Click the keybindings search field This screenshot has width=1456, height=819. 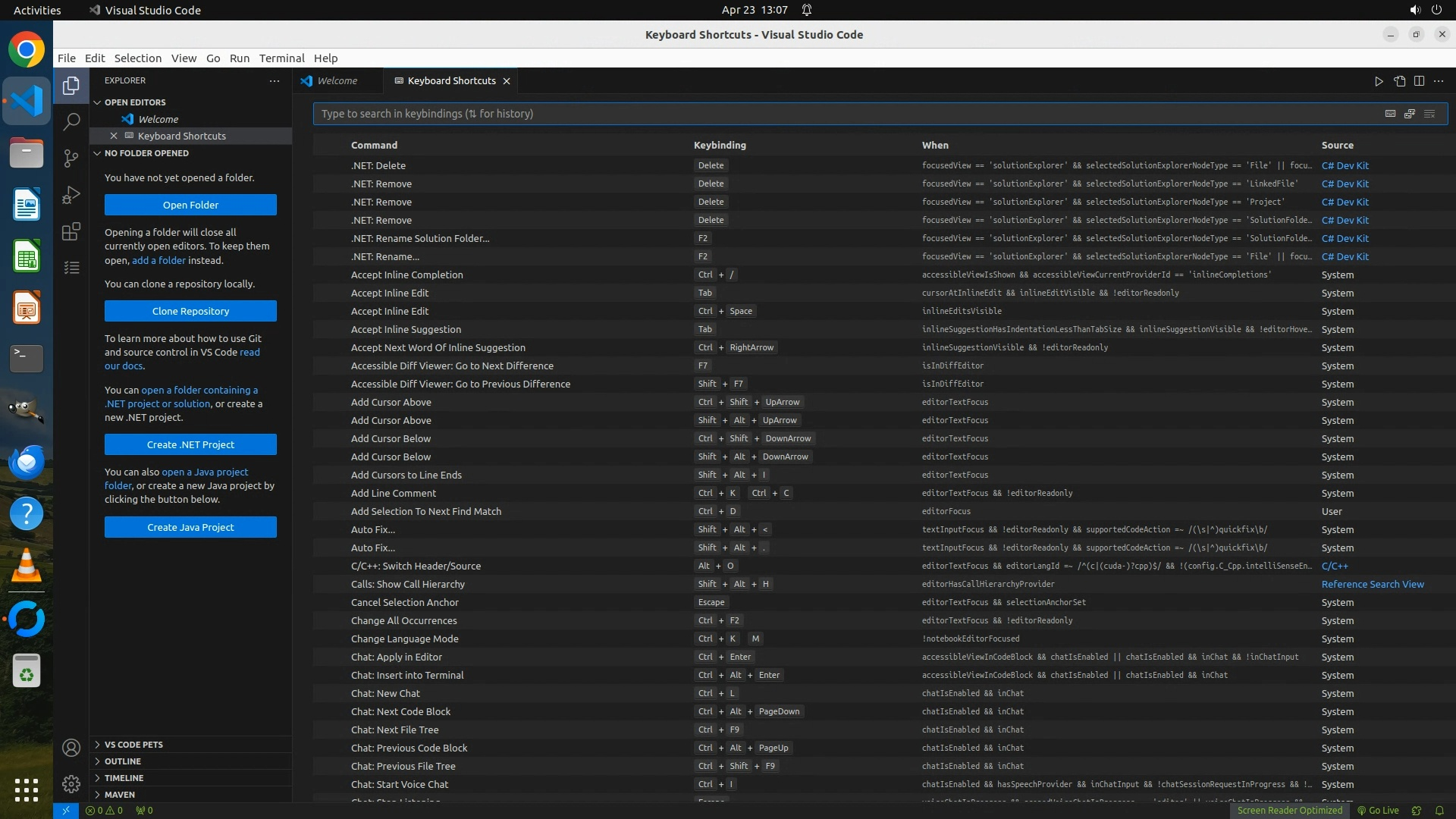834,114
